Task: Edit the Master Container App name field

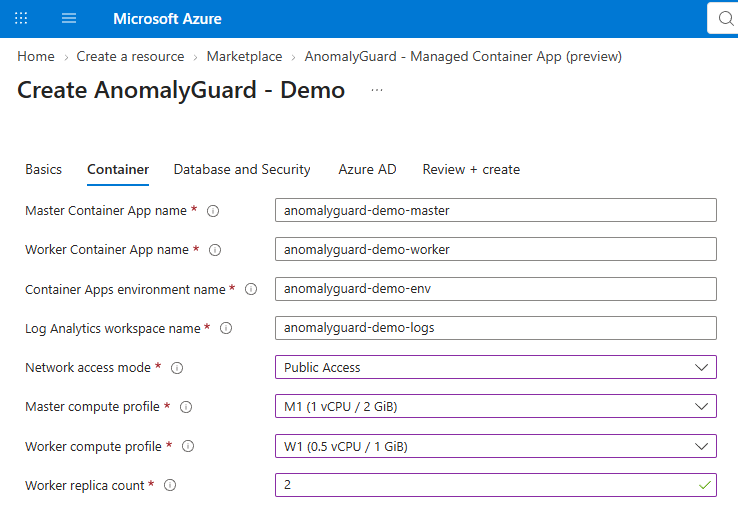Action: [x=496, y=210]
